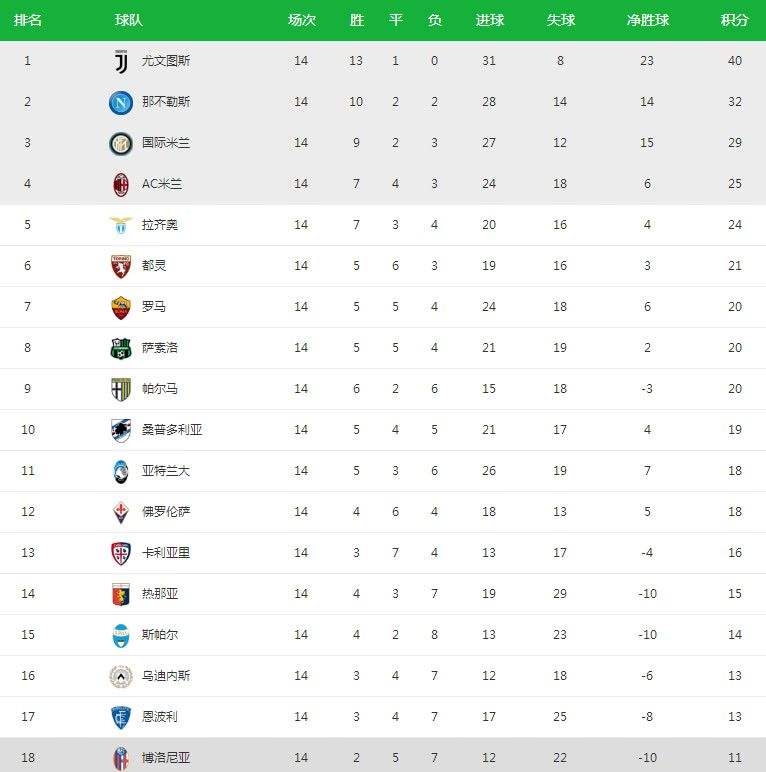Open the 尤文图斯 team name link
The width and height of the screenshot is (766, 772).
166,61
